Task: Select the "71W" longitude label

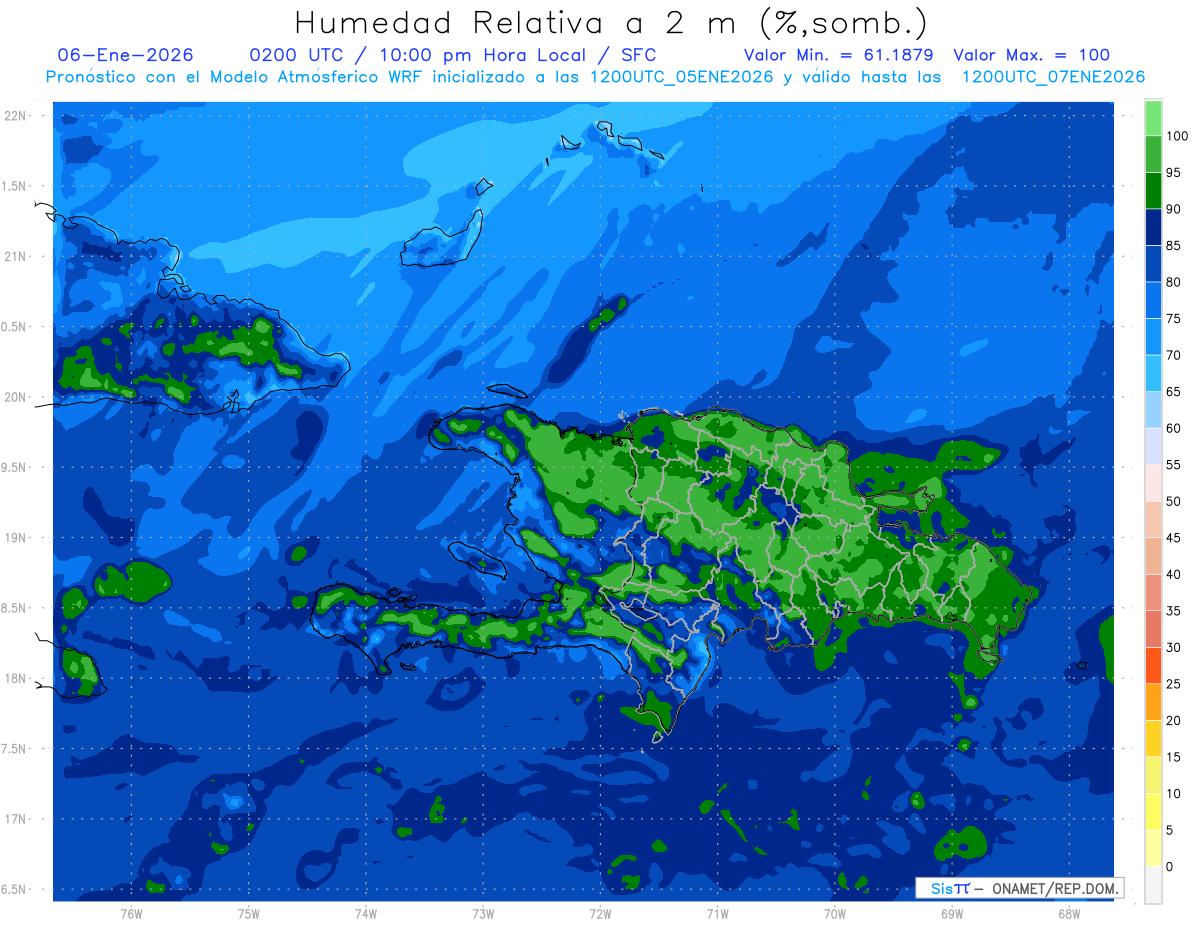Action: coord(717,913)
